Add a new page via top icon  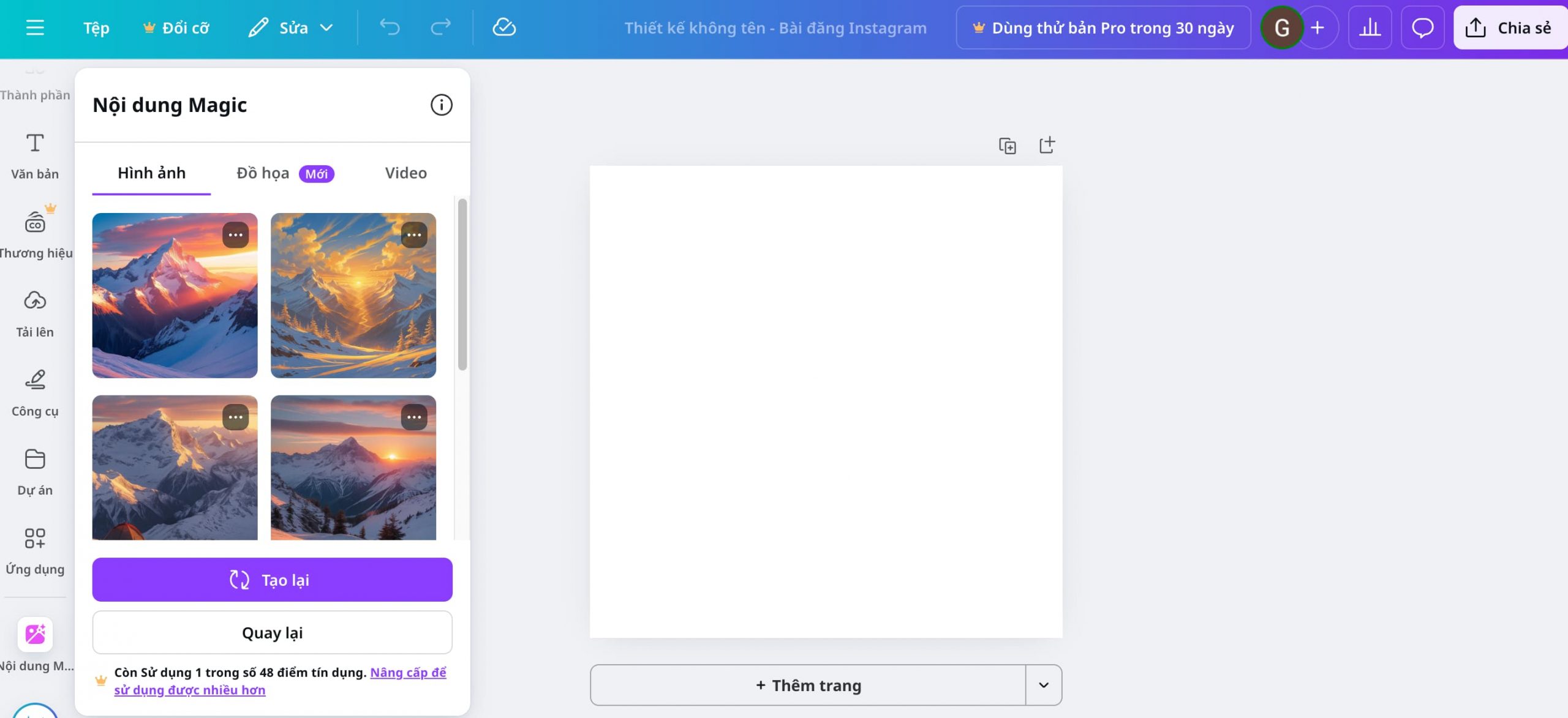1047,146
